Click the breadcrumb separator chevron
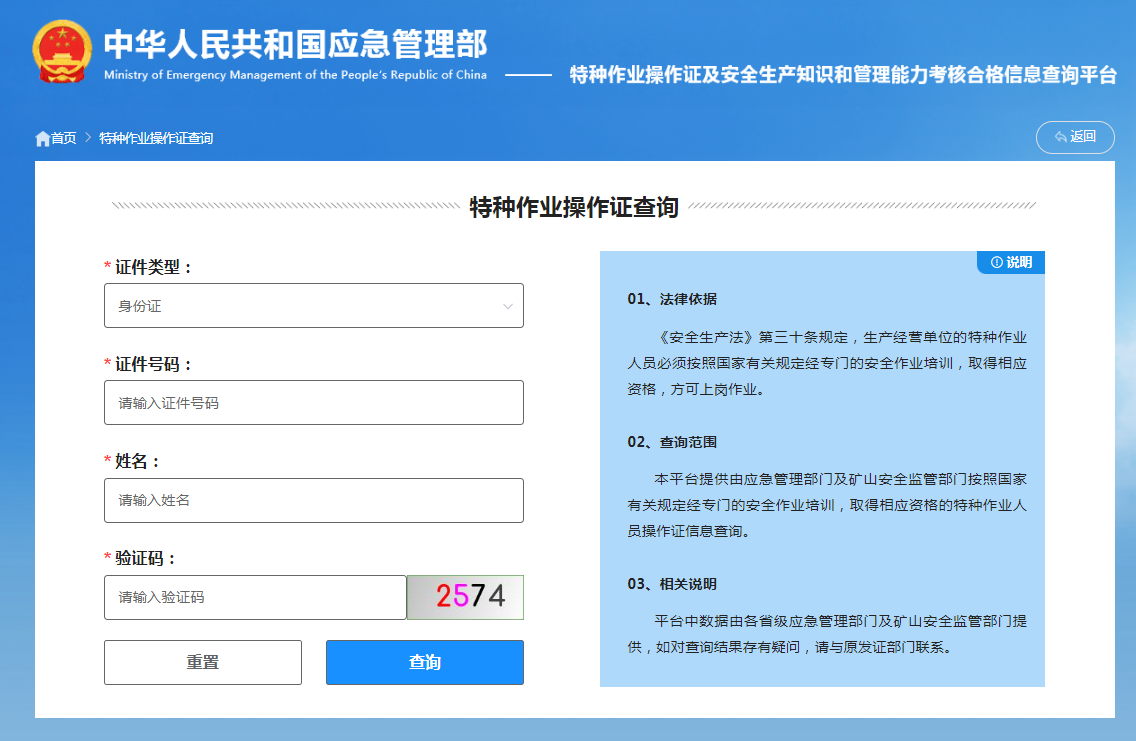1136x741 pixels. click(88, 138)
